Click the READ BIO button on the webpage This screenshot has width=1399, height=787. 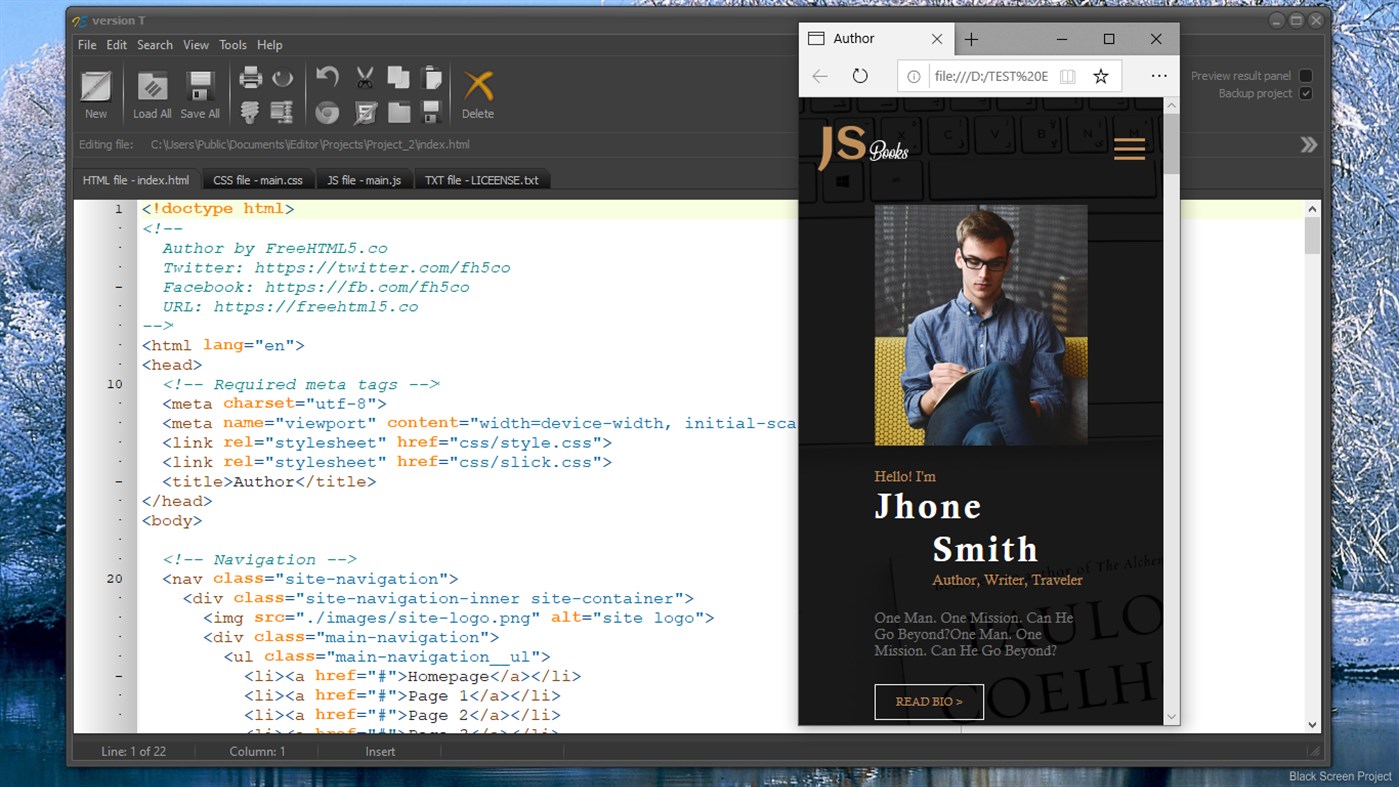click(x=929, y=702)
